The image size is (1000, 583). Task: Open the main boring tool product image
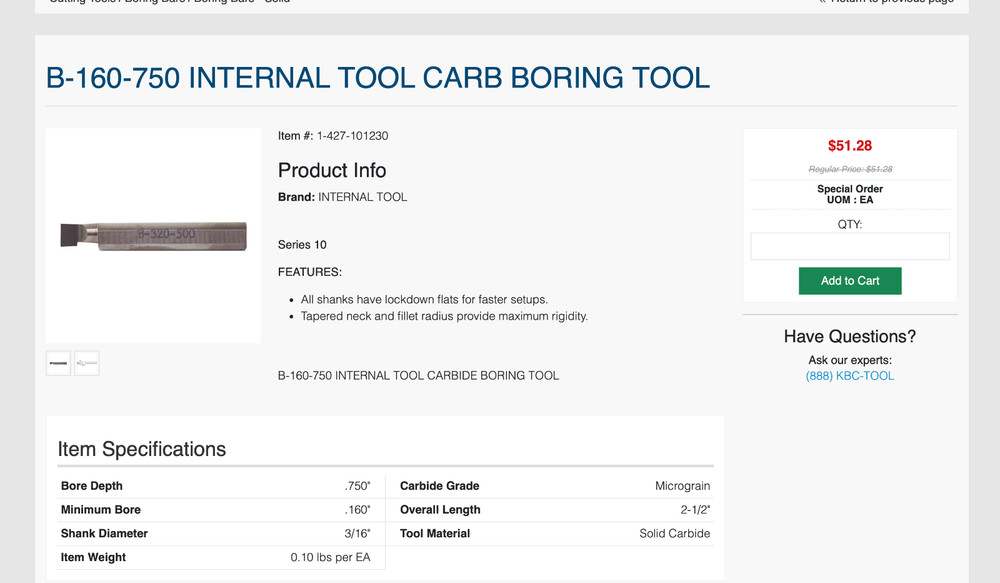click(153, 235)
